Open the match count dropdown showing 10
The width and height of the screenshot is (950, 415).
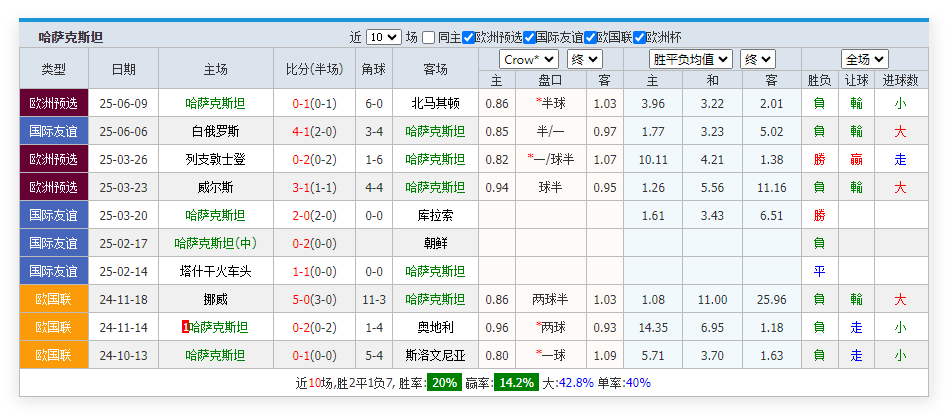coord(384,38)
